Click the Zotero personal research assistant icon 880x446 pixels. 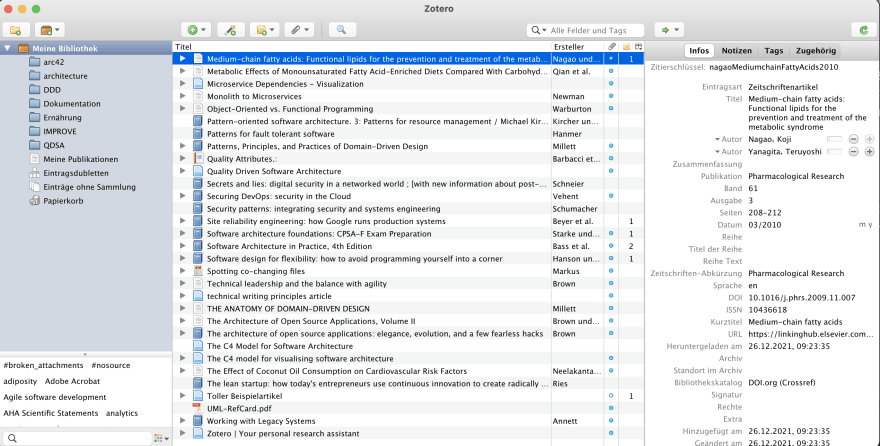pyautogui.click(x=198, y=433)
